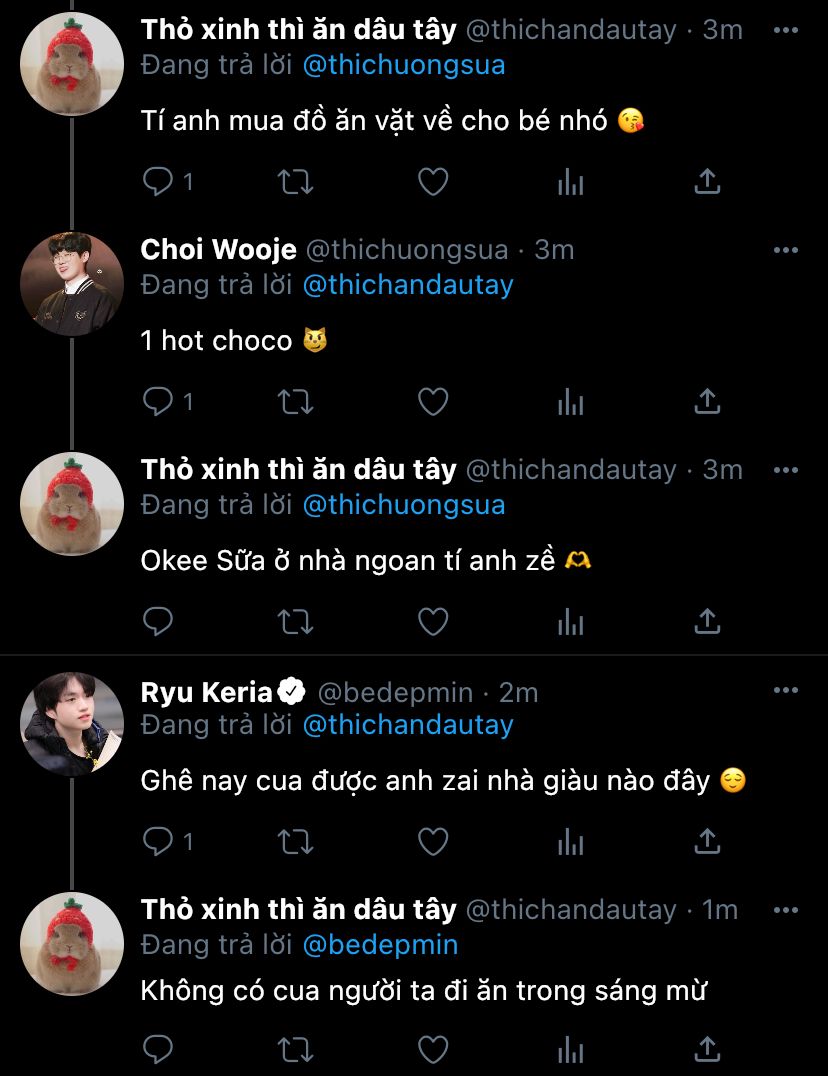Share the "Okee Sữa ở nhà" tweet
The width and height of the screenshot is (828, 1076).
click(707, 622)
